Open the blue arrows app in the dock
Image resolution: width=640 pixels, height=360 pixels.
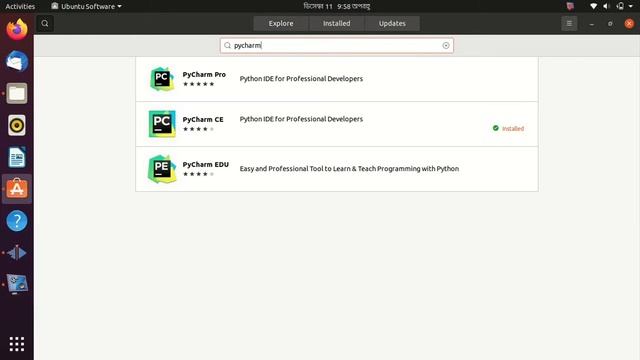click(17, 253)
